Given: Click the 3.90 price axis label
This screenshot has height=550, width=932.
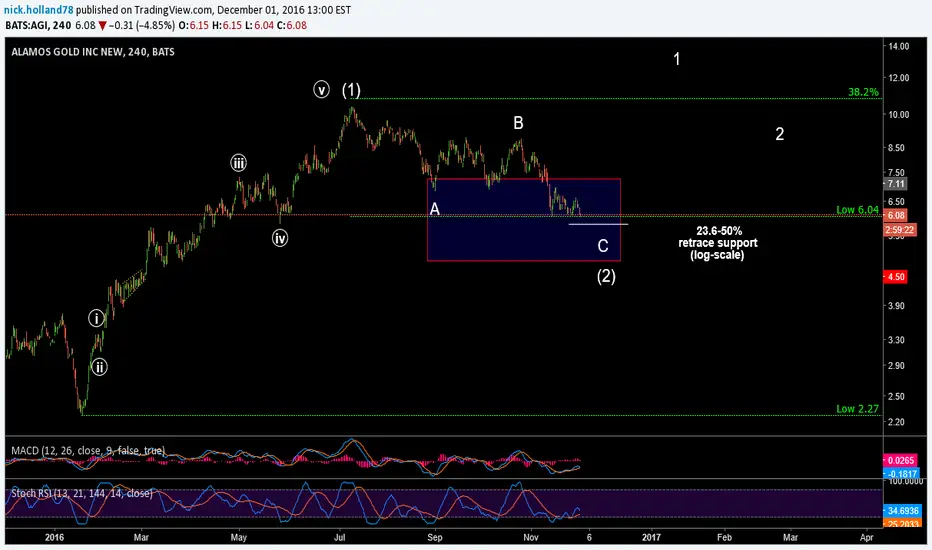Looking at the screenshot, I should pos(896,306).
